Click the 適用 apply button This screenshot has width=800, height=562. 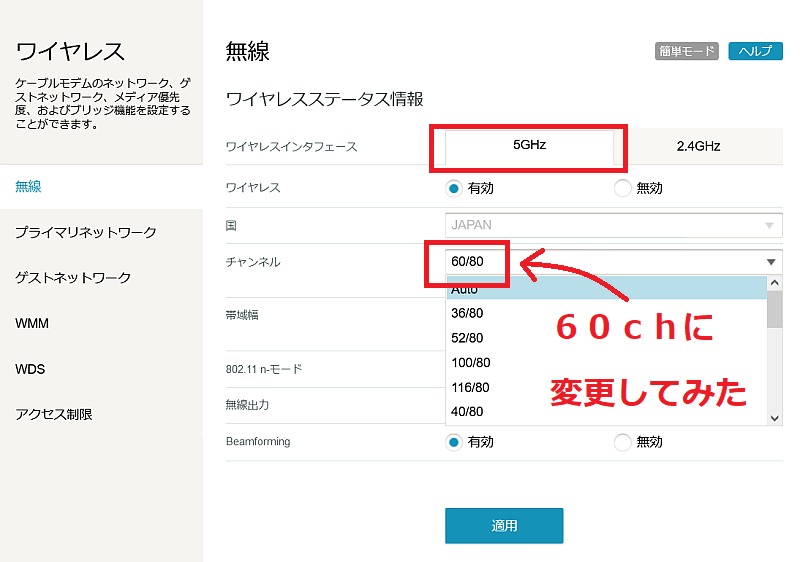point(504,525)
